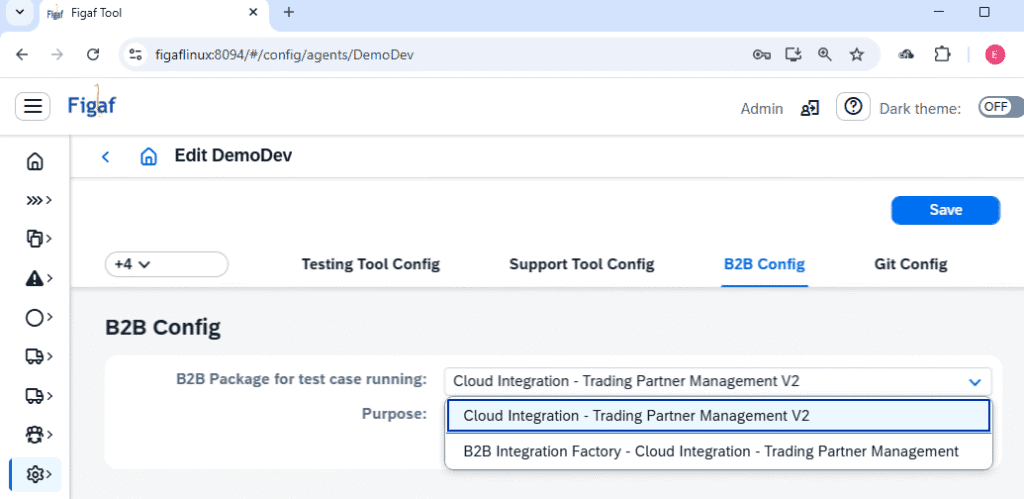The image size is (1024, 499).
Task: Open the extensions puzzle icon
Action: [942, 55]
